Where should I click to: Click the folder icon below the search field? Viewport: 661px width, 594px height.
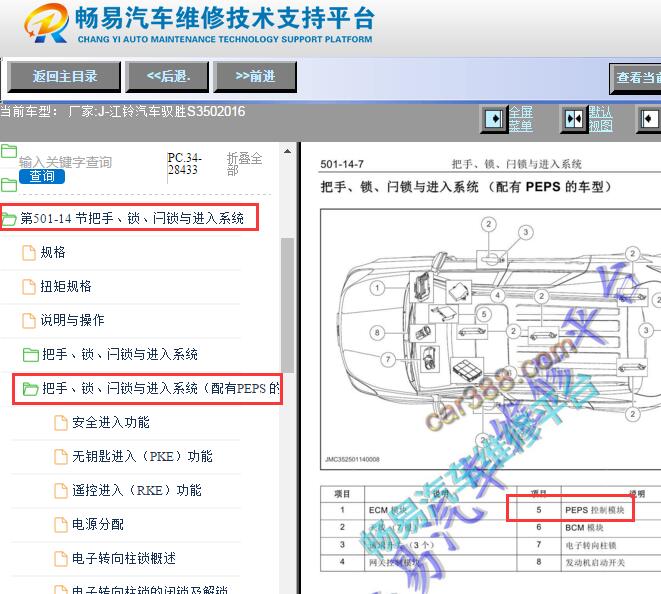(x=9, y=185)
